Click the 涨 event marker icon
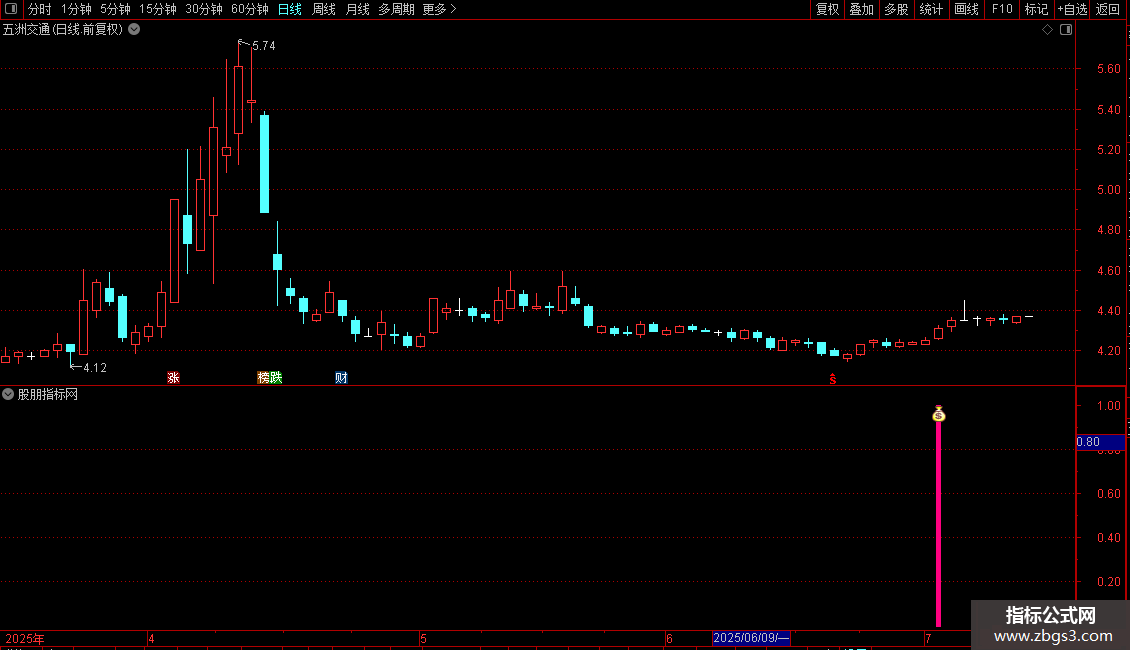The image size is (1130, 650). (173, 378)
